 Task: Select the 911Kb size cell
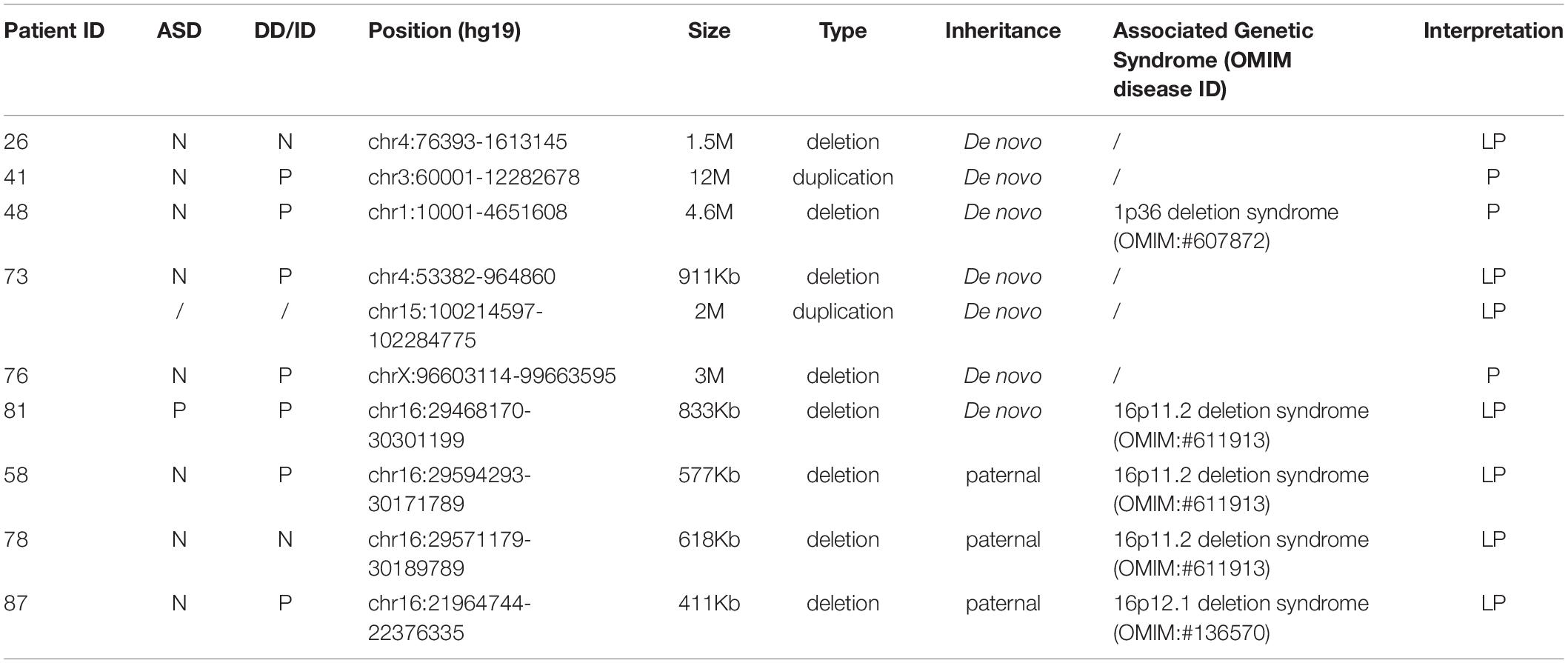[x=709, y=276]
